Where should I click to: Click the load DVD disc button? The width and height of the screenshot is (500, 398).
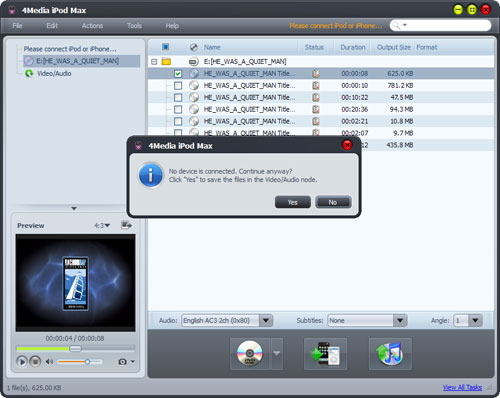point(250,354)
